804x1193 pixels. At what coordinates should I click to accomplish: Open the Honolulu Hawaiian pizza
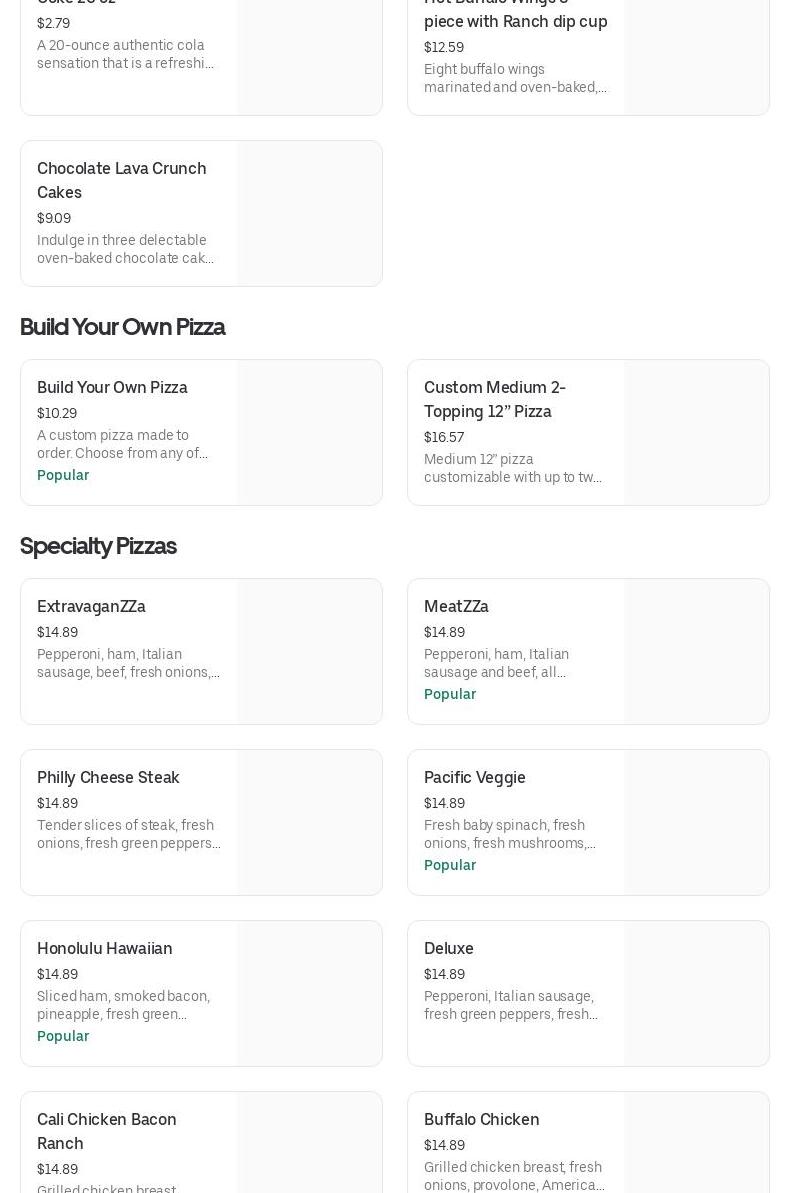click(104, 948)
